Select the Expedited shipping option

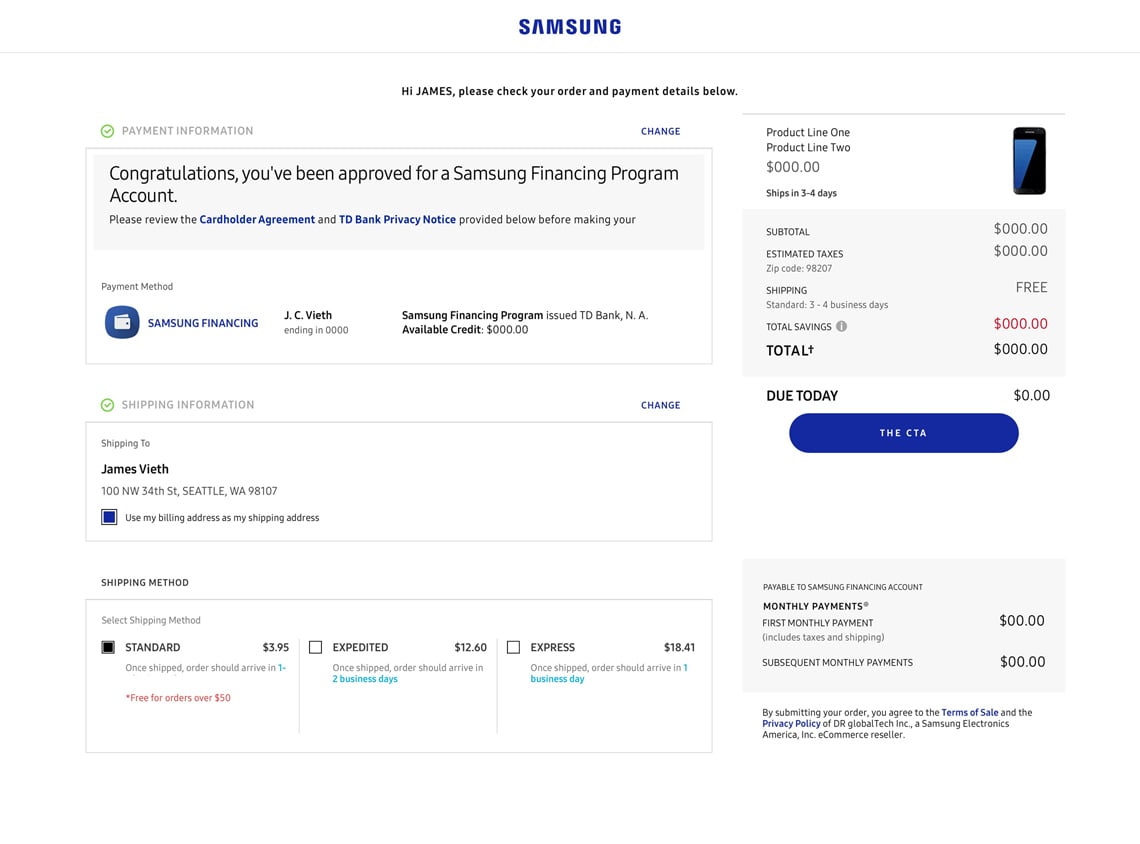[x=316, y=647]
